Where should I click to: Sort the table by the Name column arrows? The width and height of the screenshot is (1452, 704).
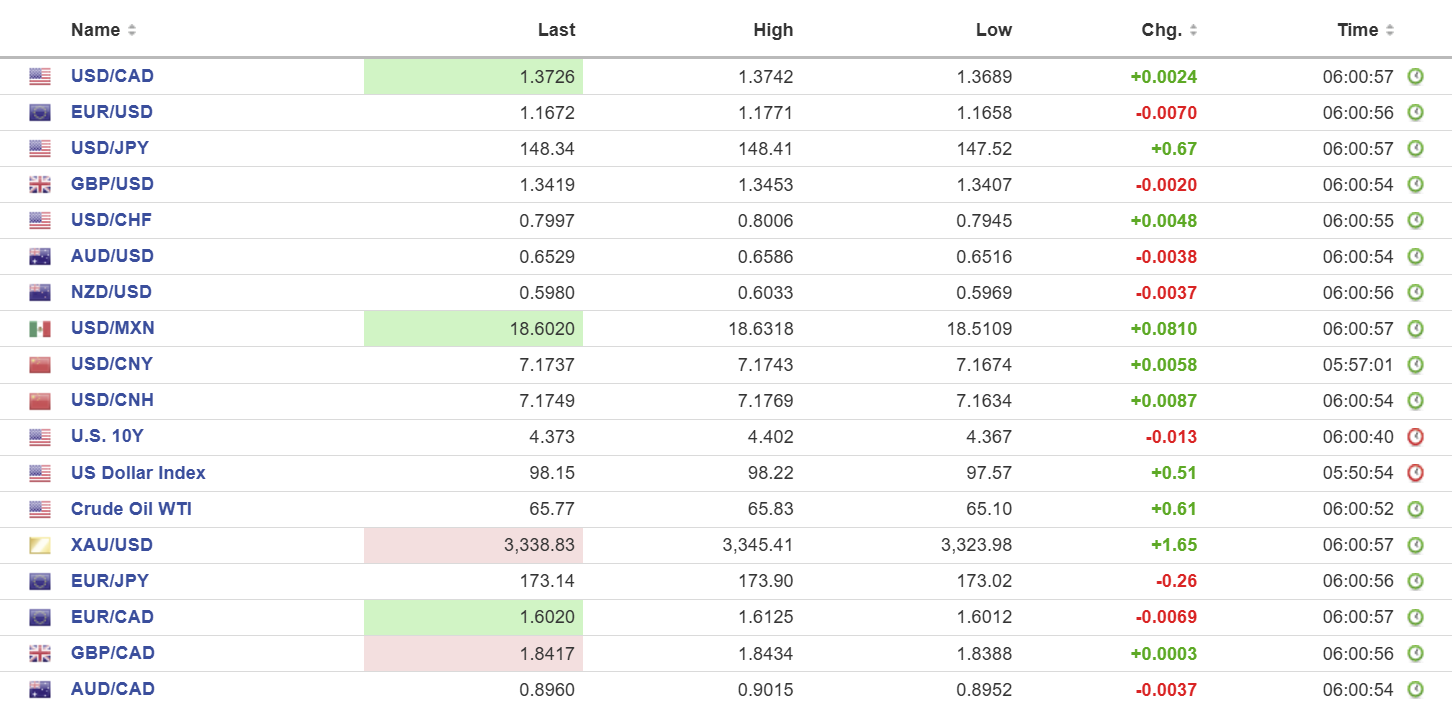point(132,30)
